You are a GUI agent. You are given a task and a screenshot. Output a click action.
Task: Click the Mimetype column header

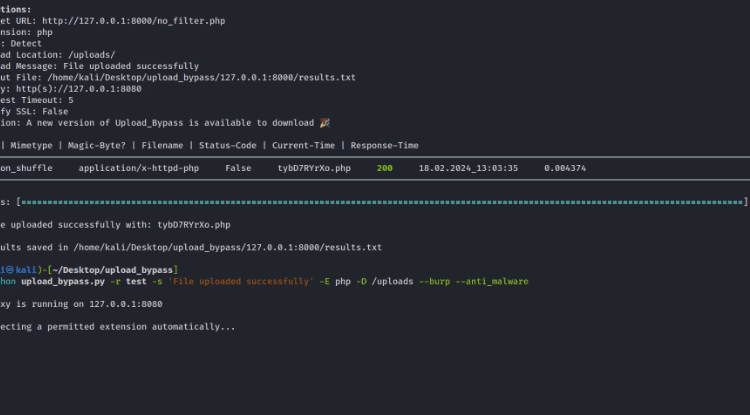pyautogui.click(x=32, y=145)
